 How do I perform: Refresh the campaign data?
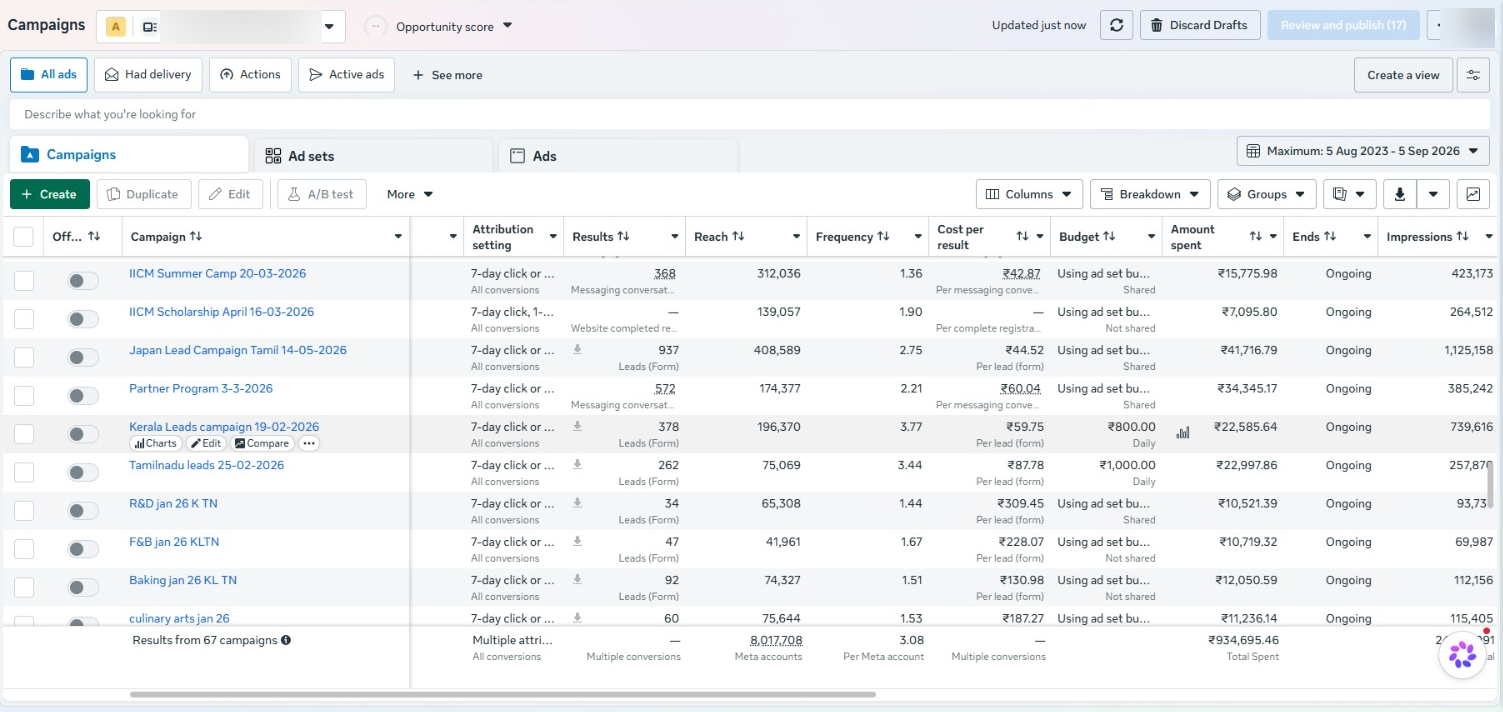coord(1116,25)
